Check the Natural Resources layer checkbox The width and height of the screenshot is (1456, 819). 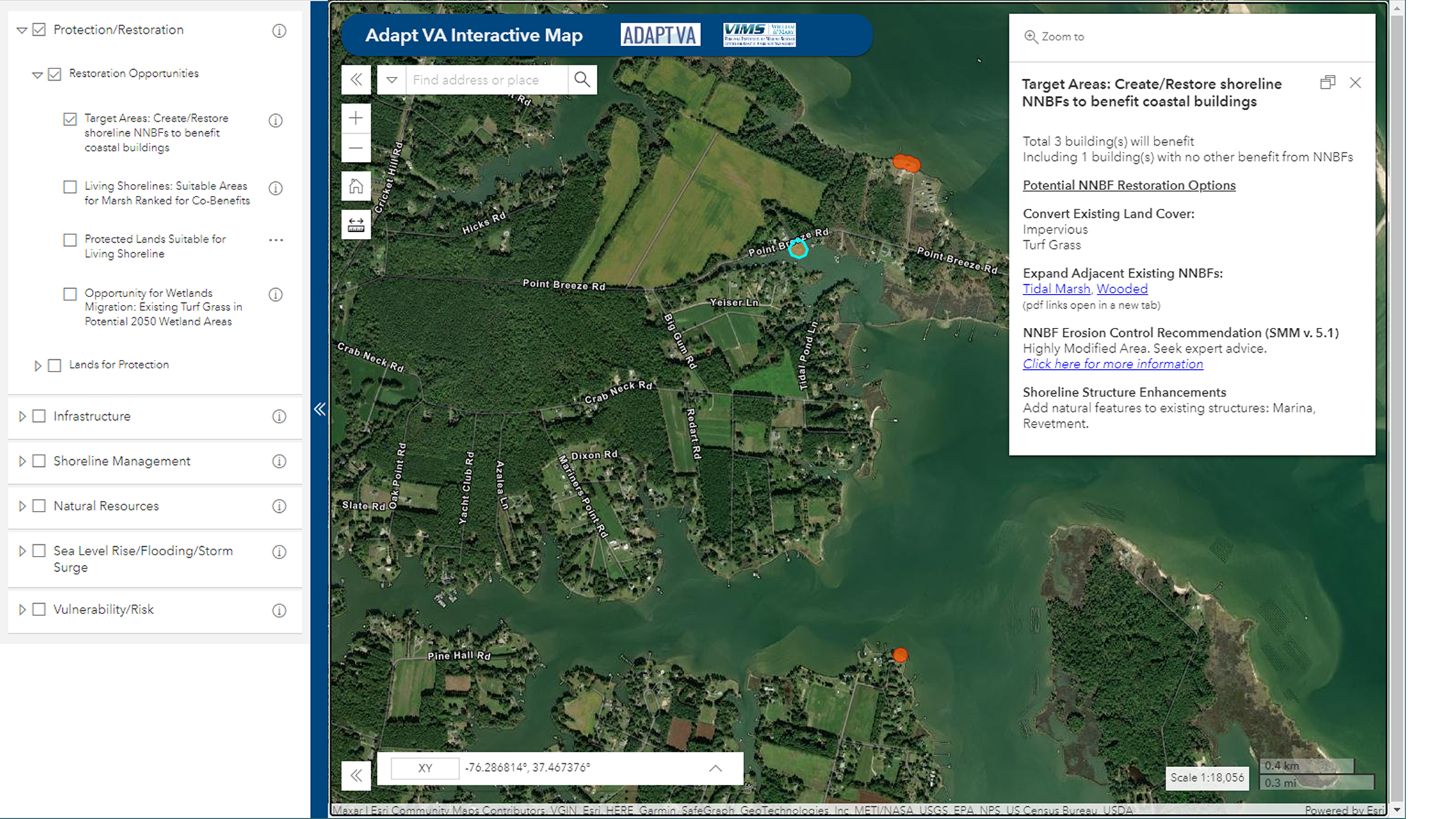[x=39, y=506]
